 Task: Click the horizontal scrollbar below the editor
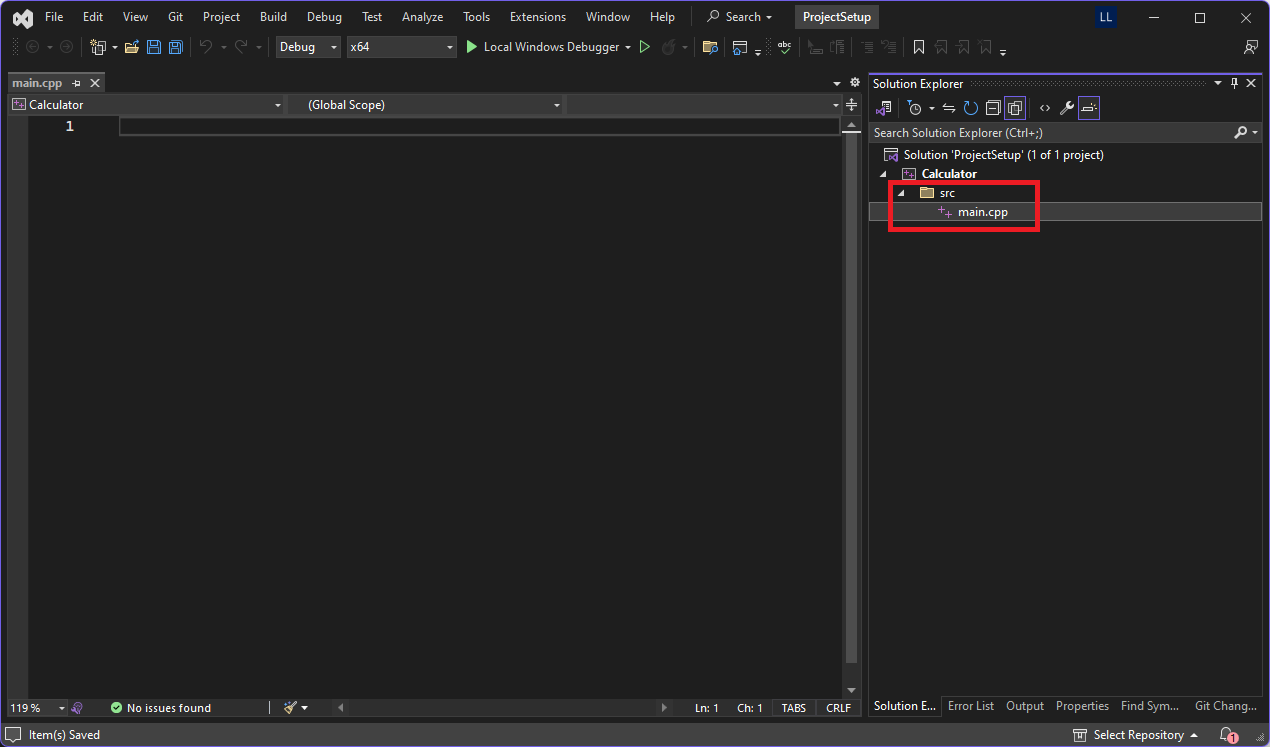(x=503, y=708)
